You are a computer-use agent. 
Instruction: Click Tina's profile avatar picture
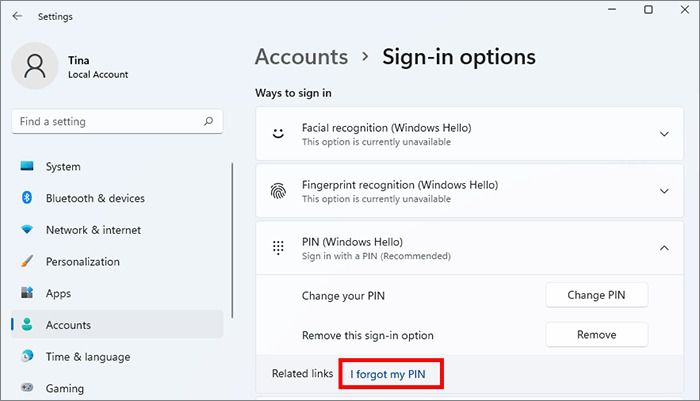click(36, 66)
